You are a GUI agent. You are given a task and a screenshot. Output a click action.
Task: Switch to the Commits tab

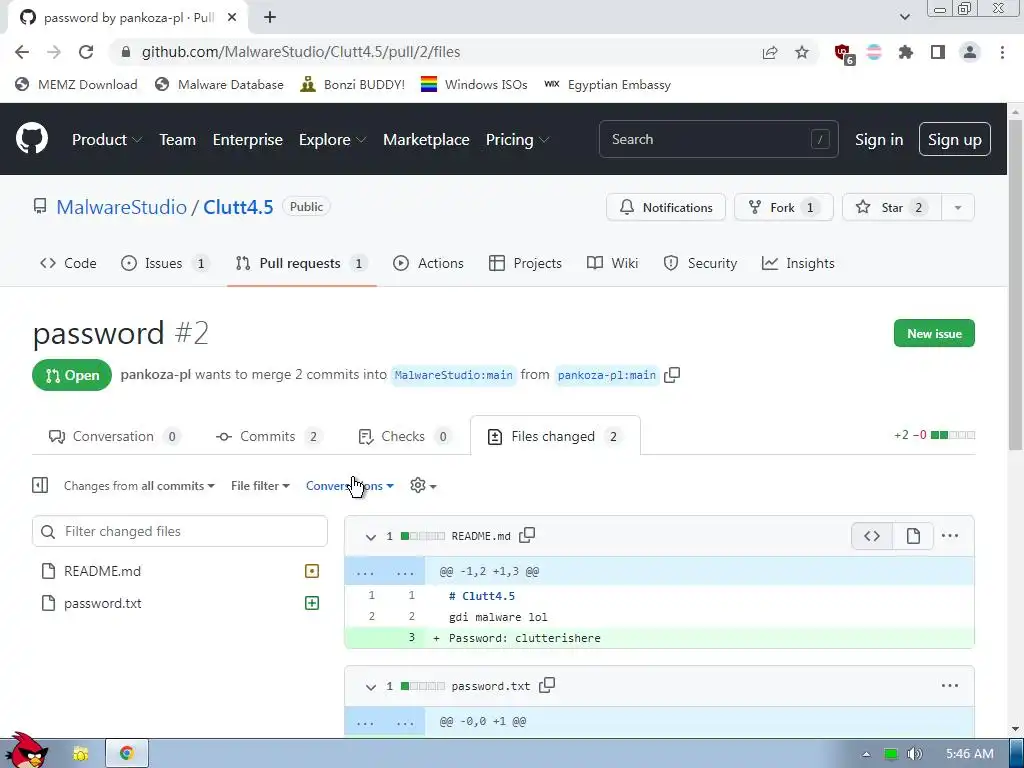[x=268, y=436]
